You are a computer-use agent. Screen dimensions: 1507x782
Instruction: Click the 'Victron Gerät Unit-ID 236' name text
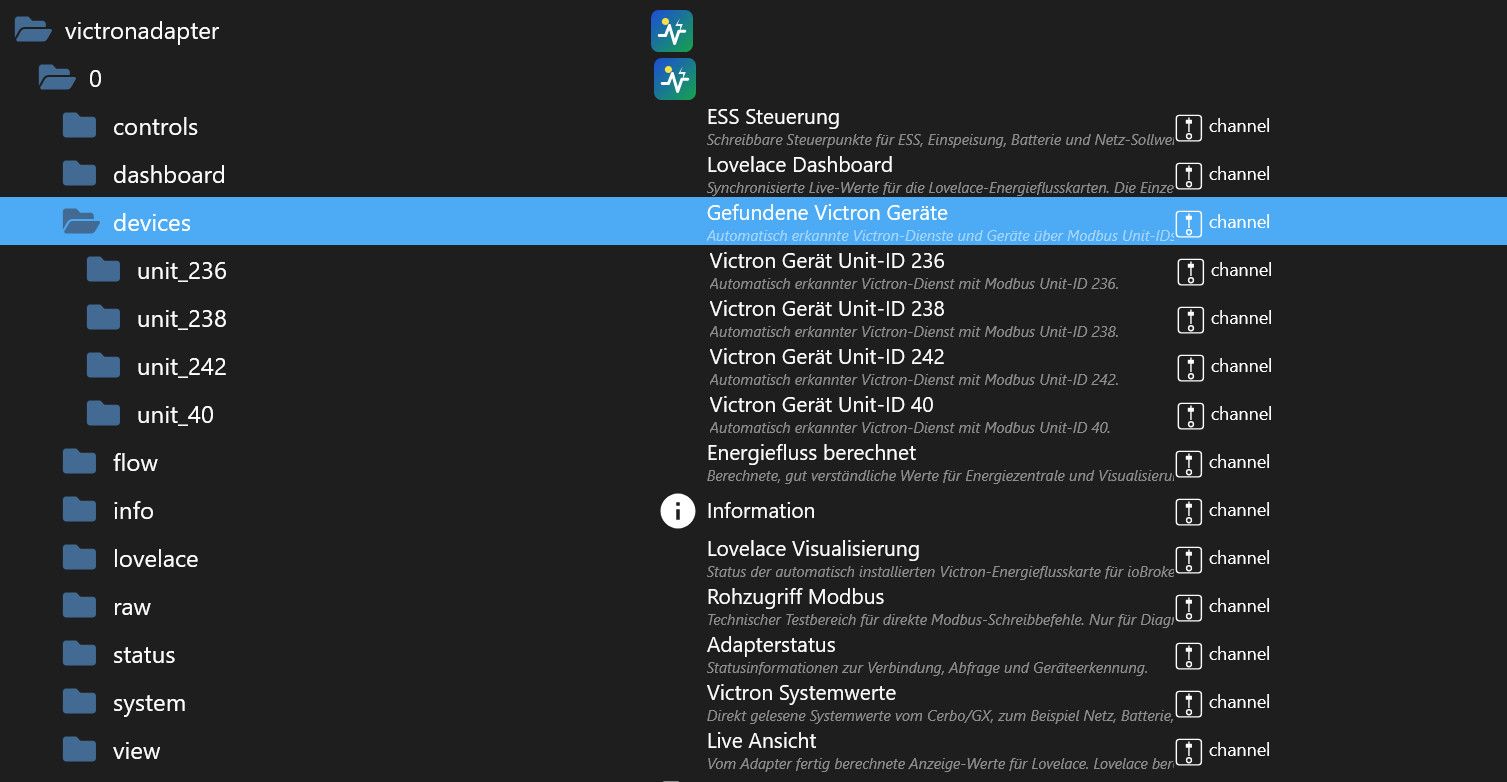pos(827,261)
